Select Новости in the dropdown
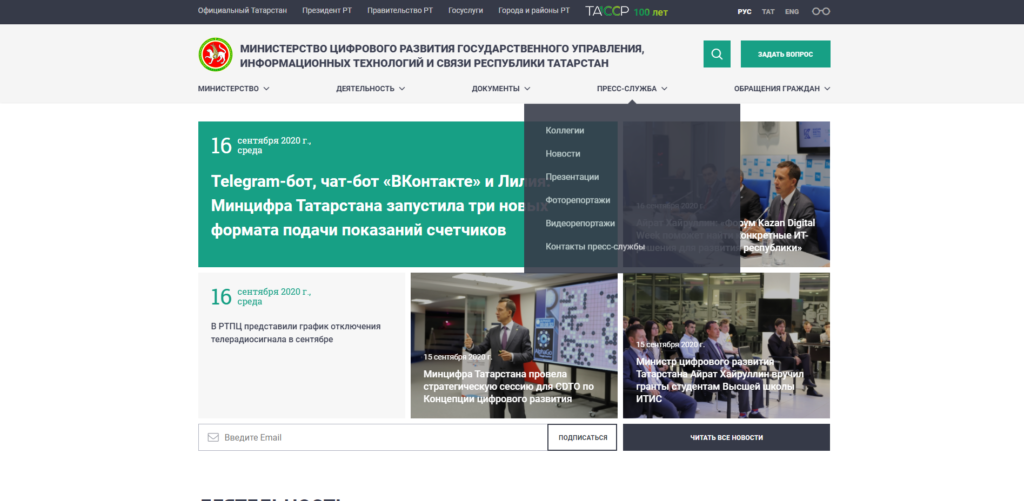This screenshot has width=1024, height=501. [563, 154]
